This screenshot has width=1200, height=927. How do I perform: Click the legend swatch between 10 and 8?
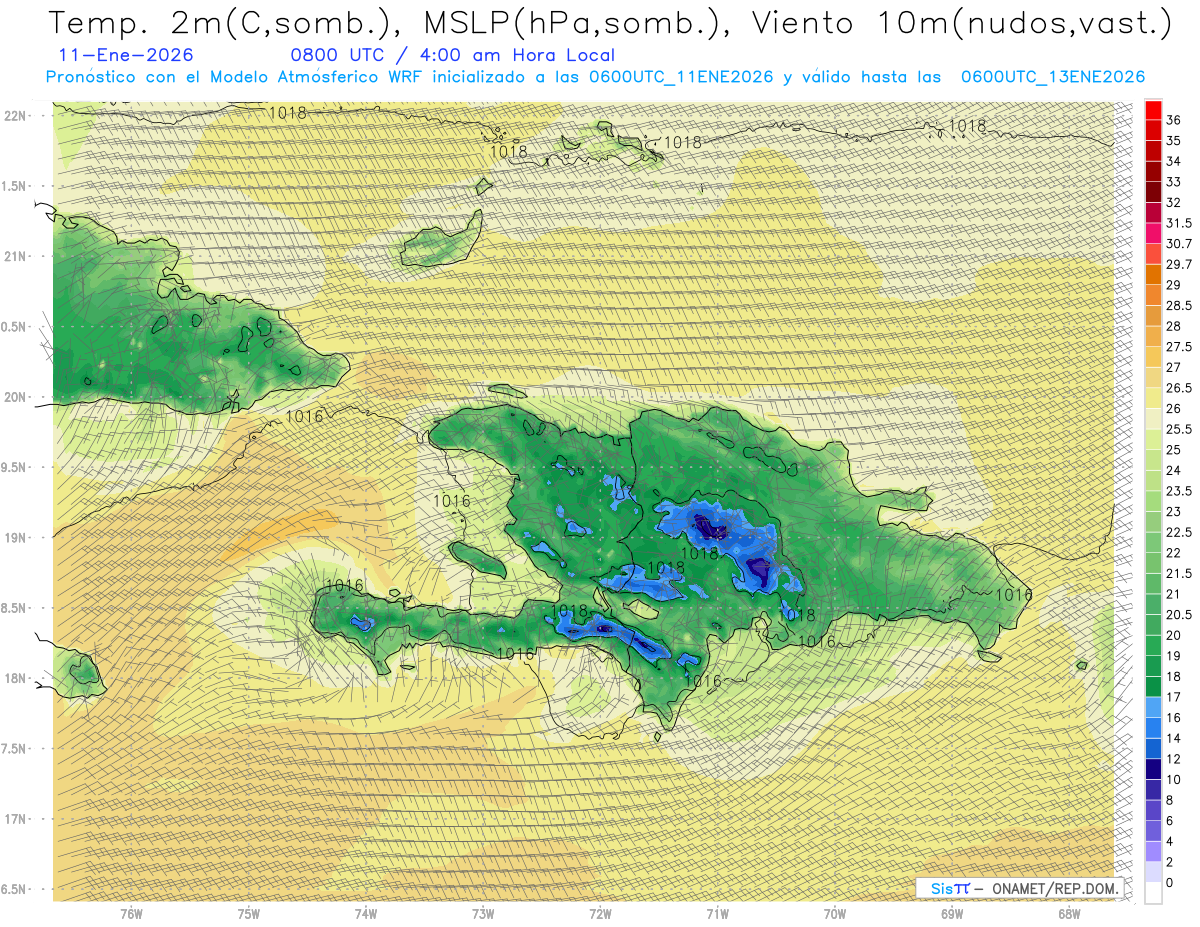pyautogui.click(x=1153, y=790)
